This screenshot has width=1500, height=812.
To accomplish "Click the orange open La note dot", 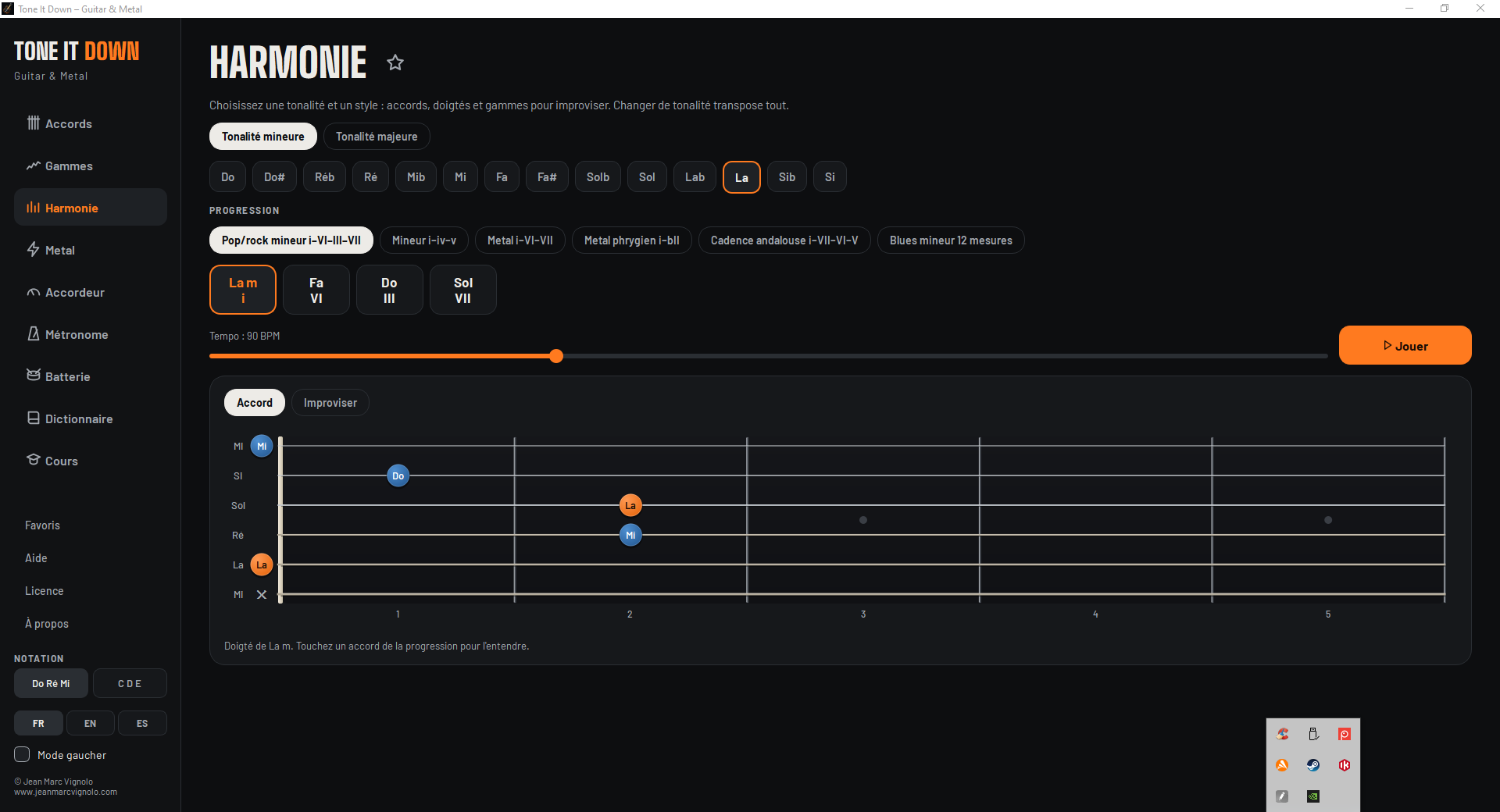I will [262, 565].
